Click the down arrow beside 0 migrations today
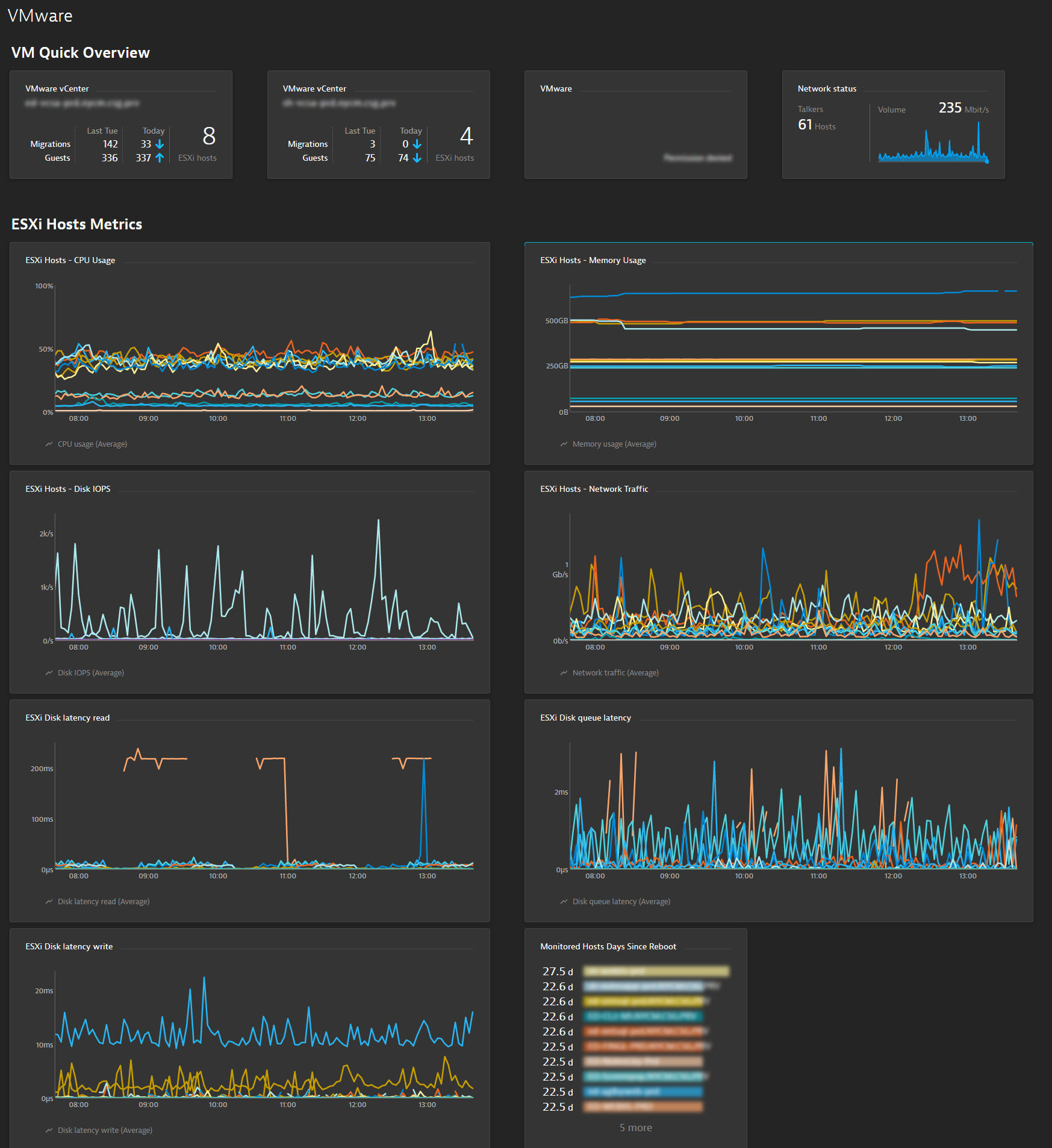 pyautogui.click(x=417, y=144)
